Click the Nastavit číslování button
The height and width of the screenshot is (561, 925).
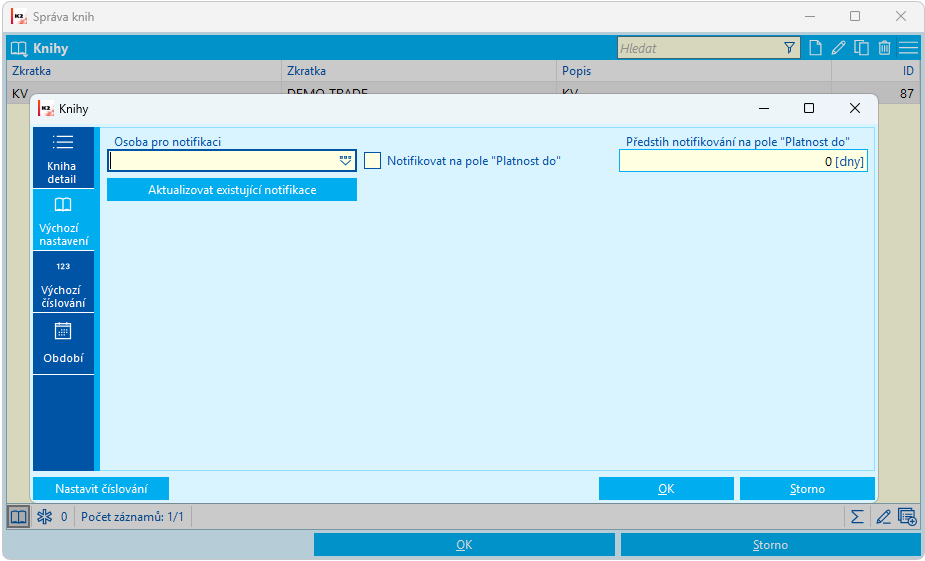coord(101,488)
